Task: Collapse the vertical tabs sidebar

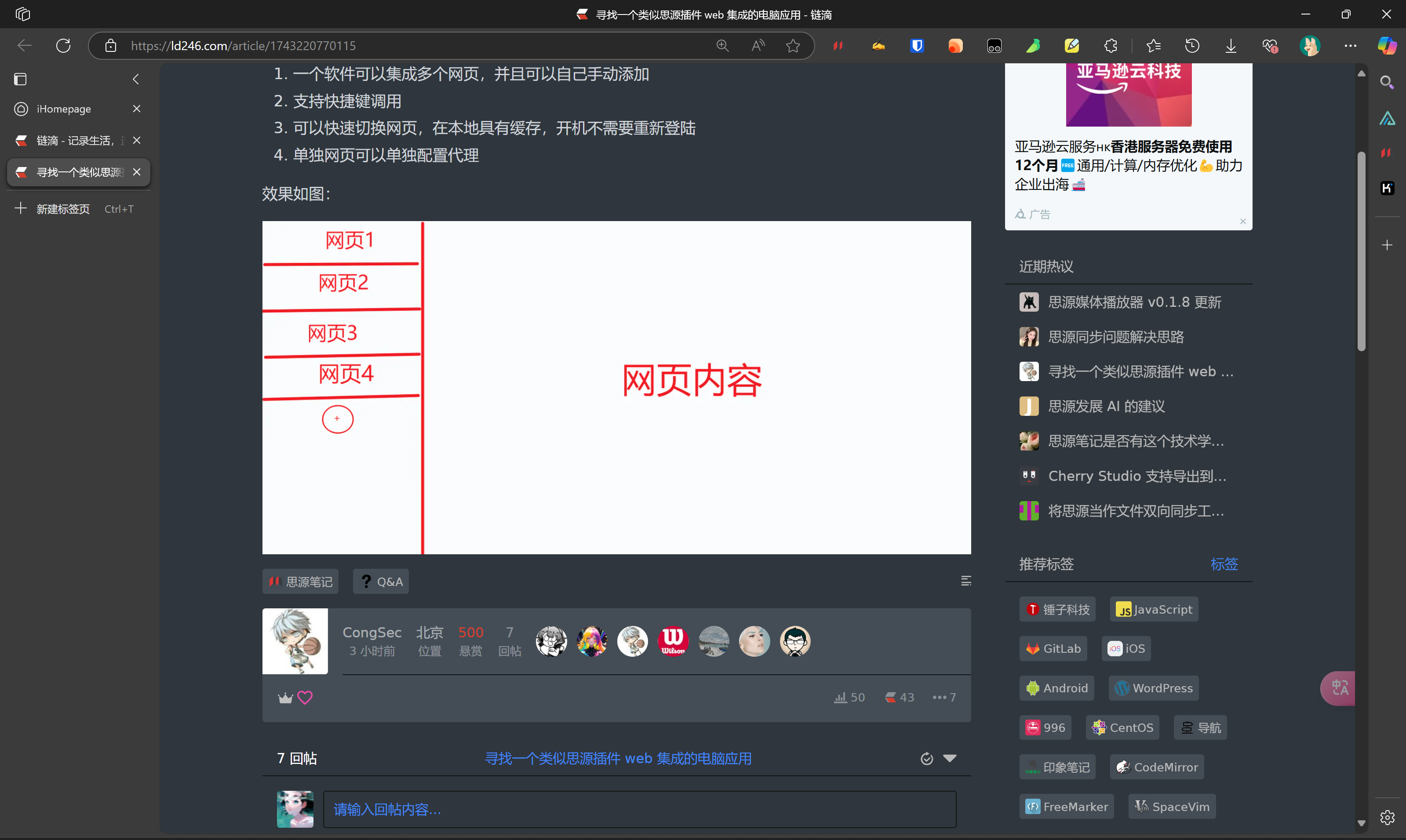Action: coord(136,79)
